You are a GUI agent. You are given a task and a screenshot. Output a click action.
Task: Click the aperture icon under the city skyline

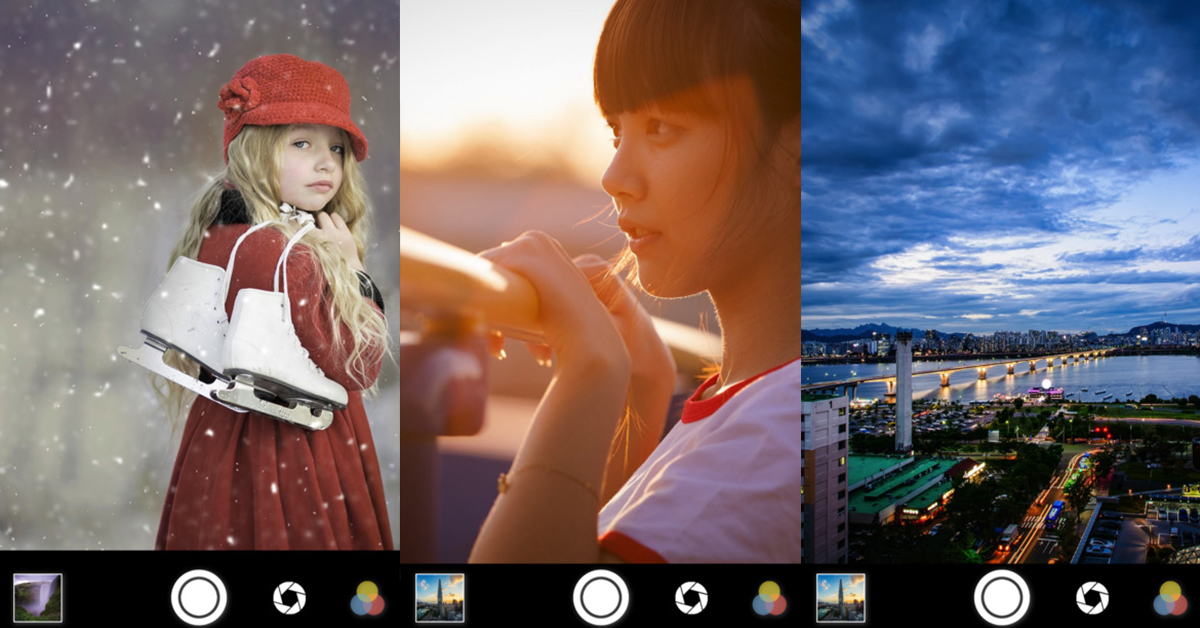pyautogui.click(x=1092, y=598)
